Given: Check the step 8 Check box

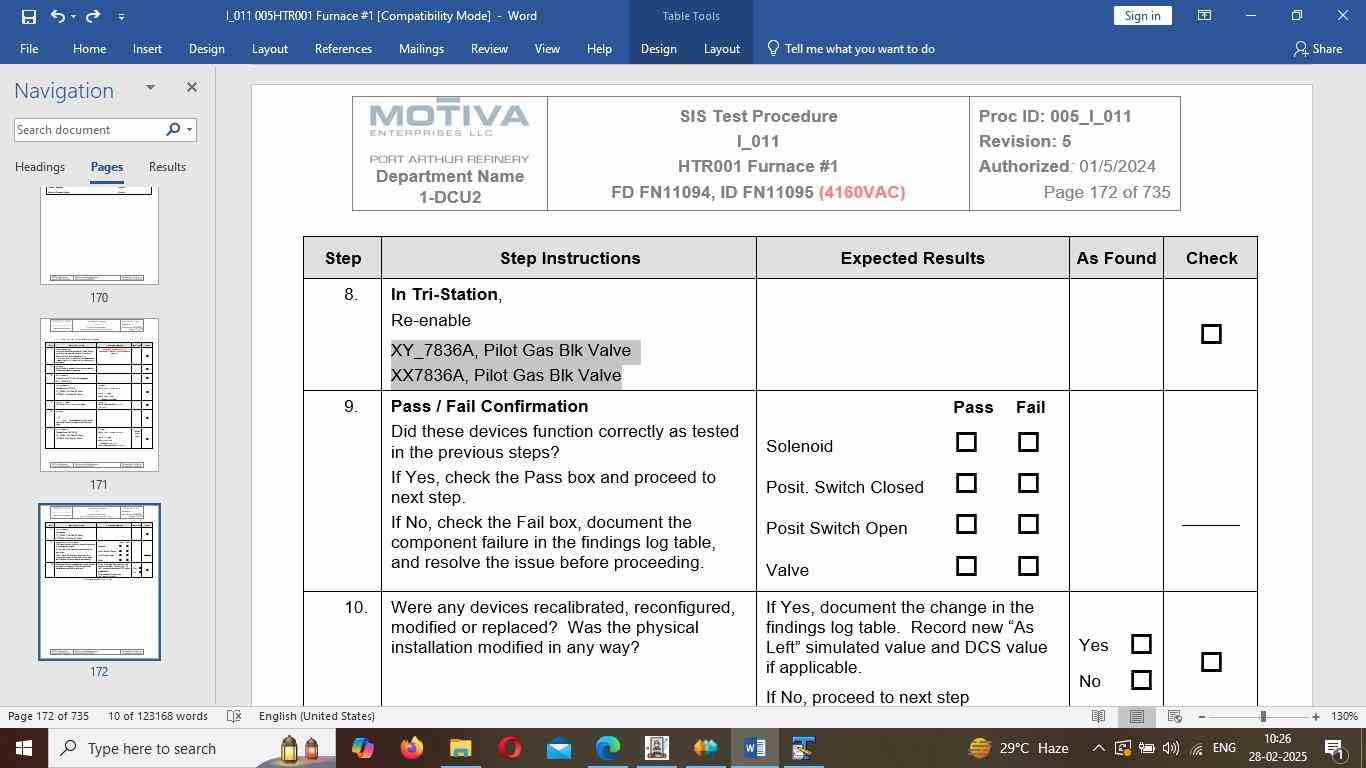Looking at the screenshot, I should pos(1211,334).
